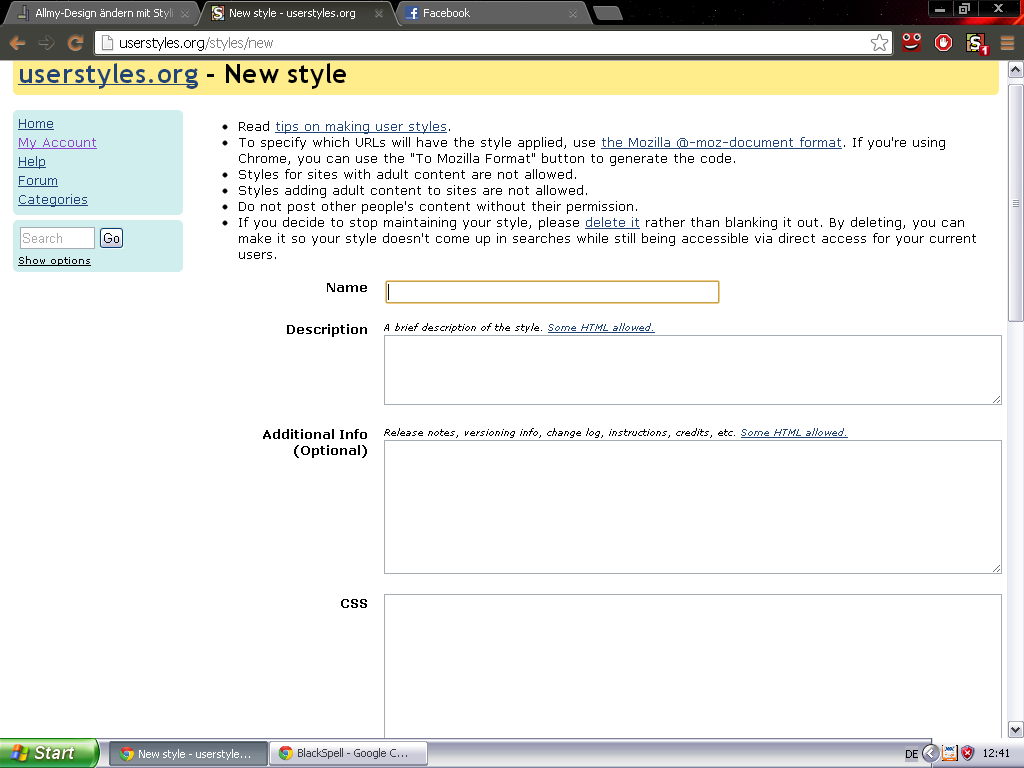
Task: Click the red shield security tray icon
Action: (968, 754)
